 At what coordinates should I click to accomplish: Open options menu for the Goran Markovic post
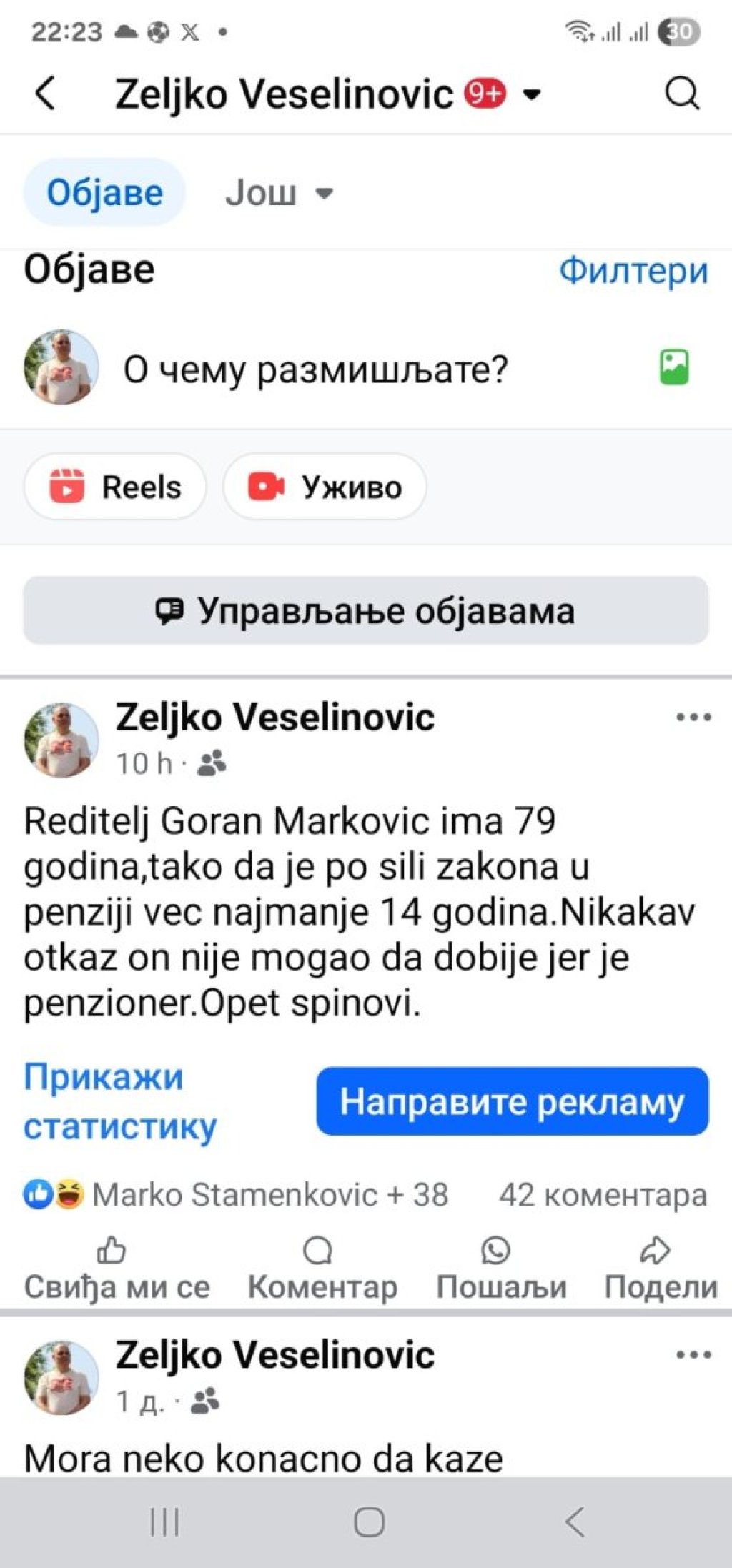[693, 717]
